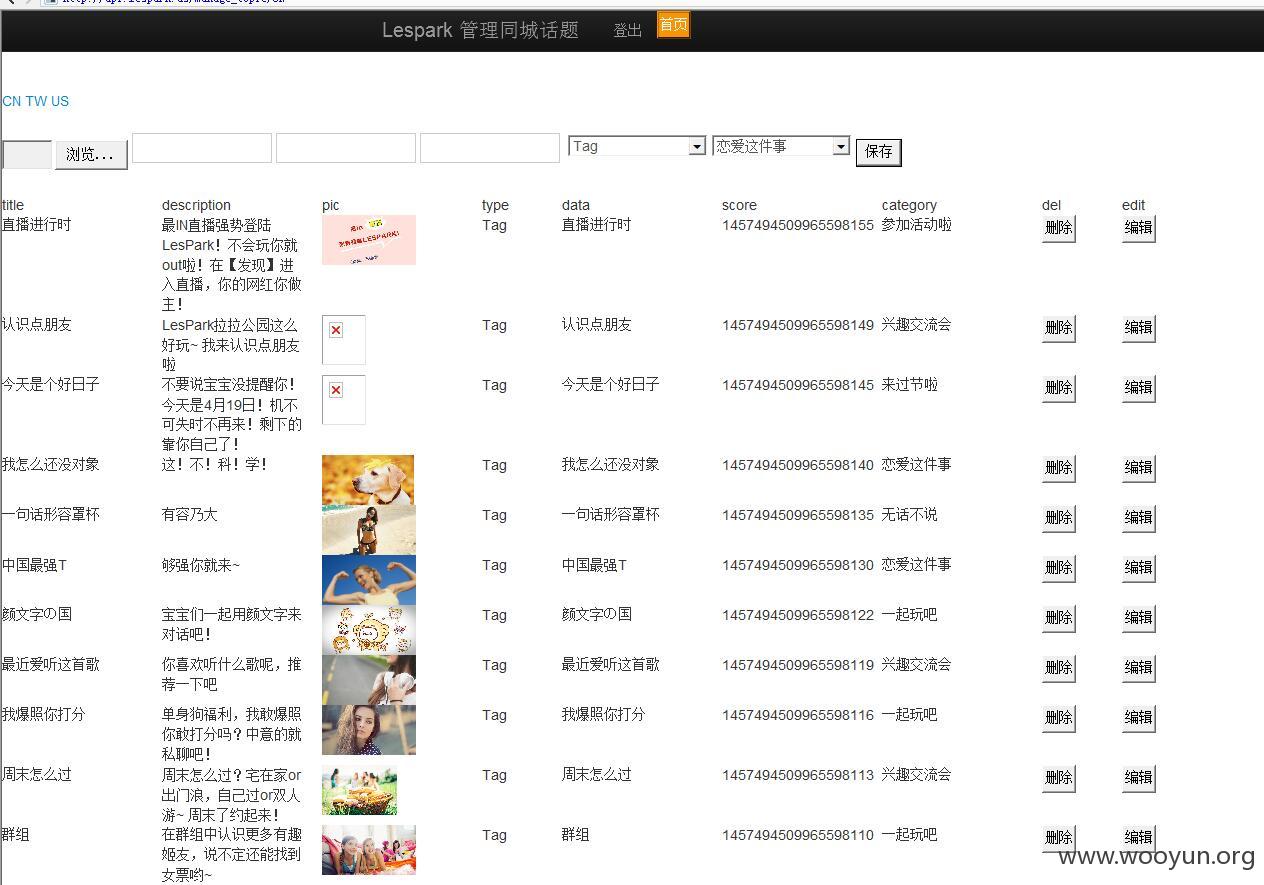Viewport: 1264px width, 885px height.
Task: Delete the 周末怎么过 topic
Action: [1058, 778]
